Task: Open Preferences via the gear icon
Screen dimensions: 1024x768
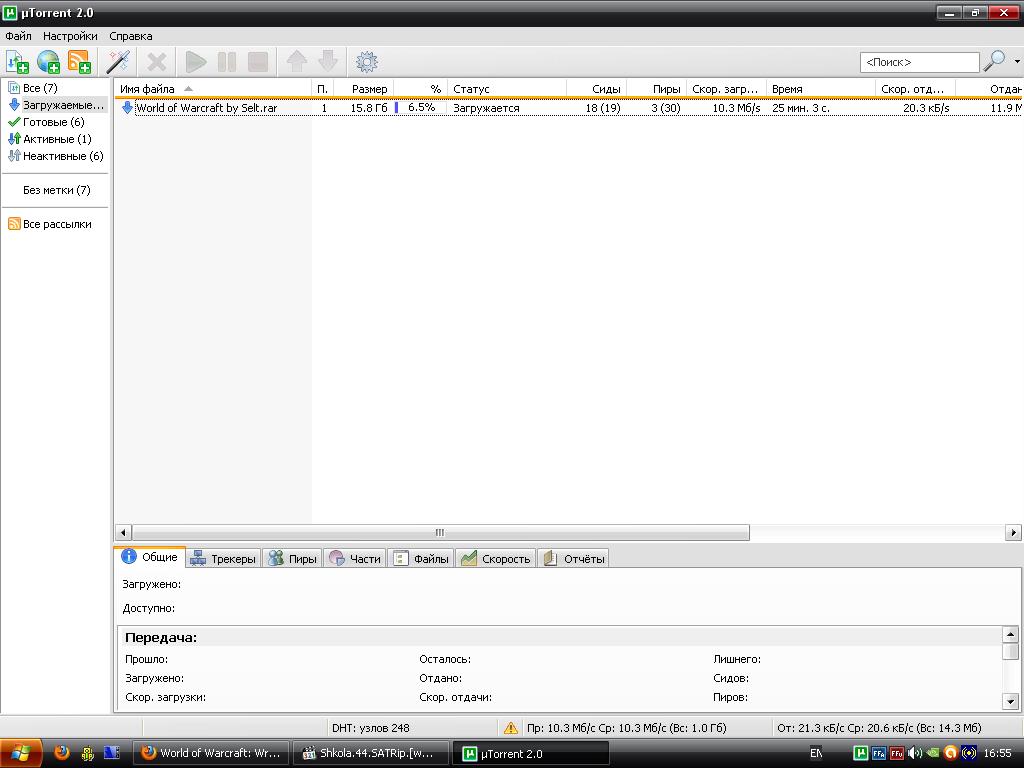Action: coord(366,62)
